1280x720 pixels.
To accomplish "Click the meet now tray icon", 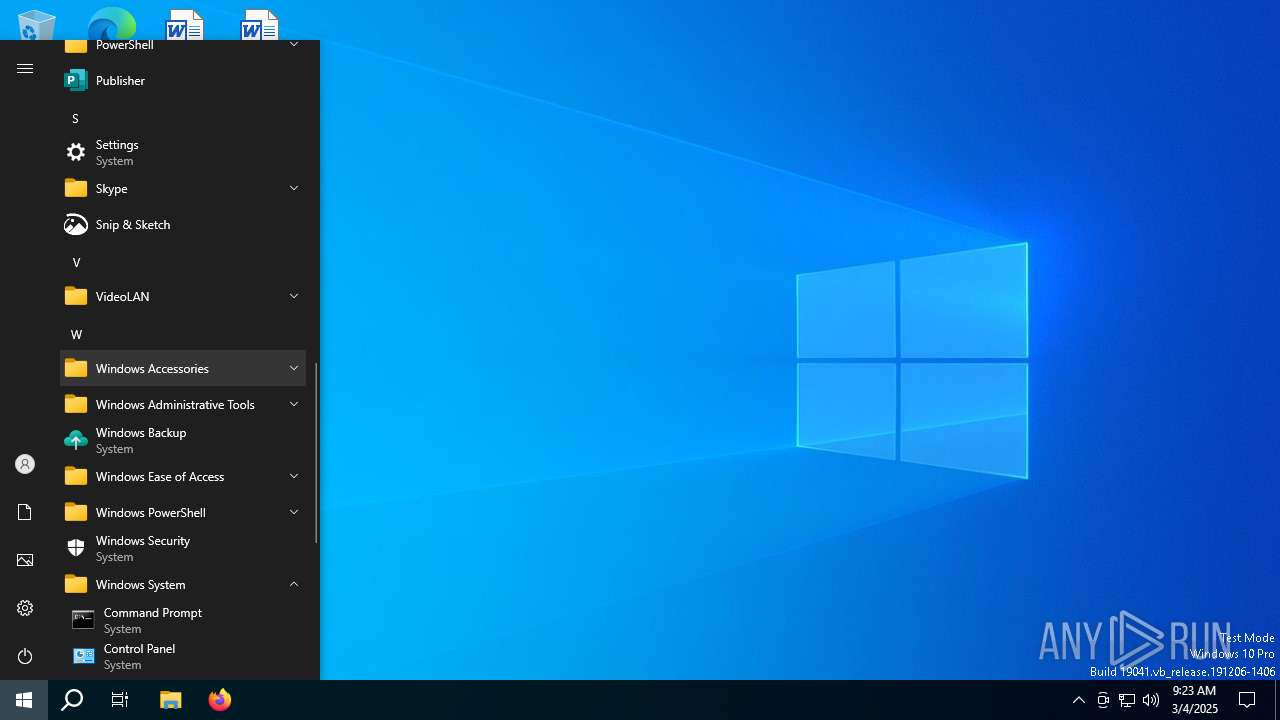I will pos(1103,700).
